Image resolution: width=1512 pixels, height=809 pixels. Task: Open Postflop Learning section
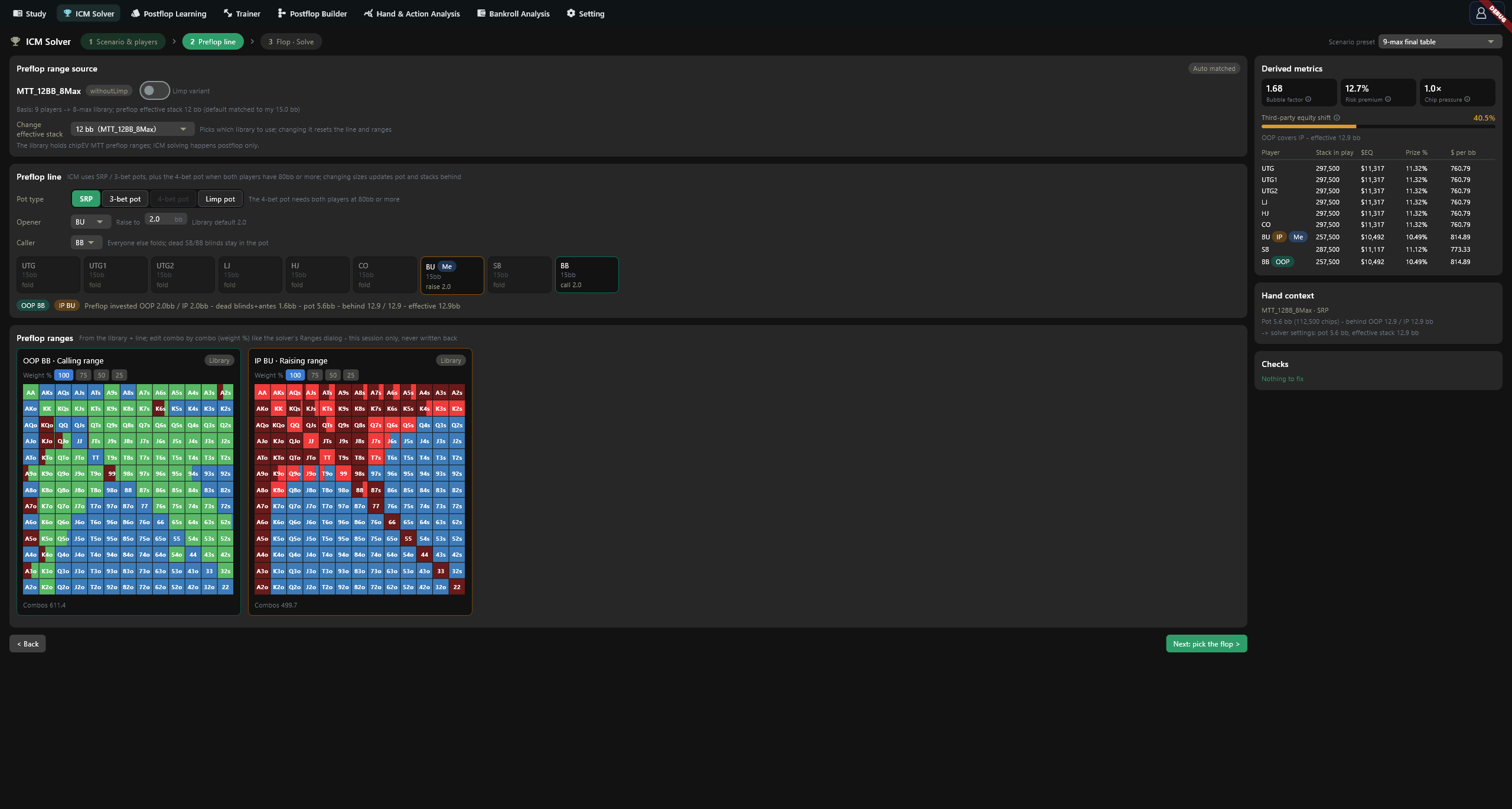168,14
